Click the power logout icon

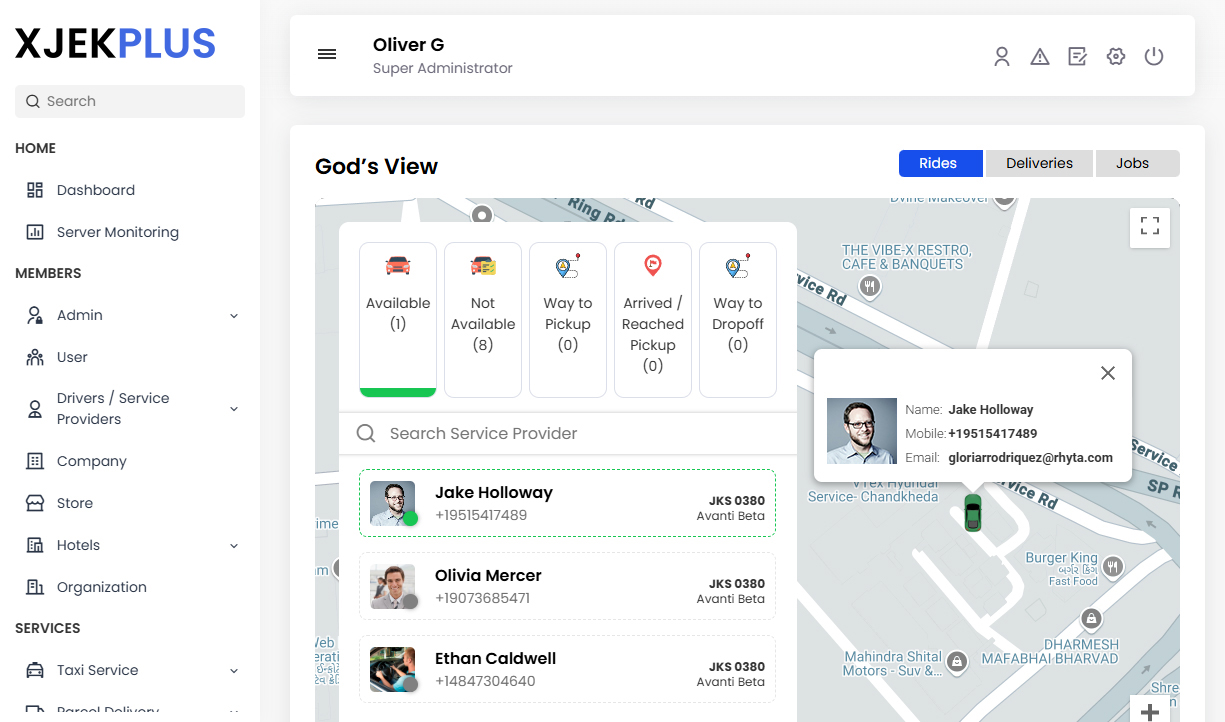[1154, 57]
